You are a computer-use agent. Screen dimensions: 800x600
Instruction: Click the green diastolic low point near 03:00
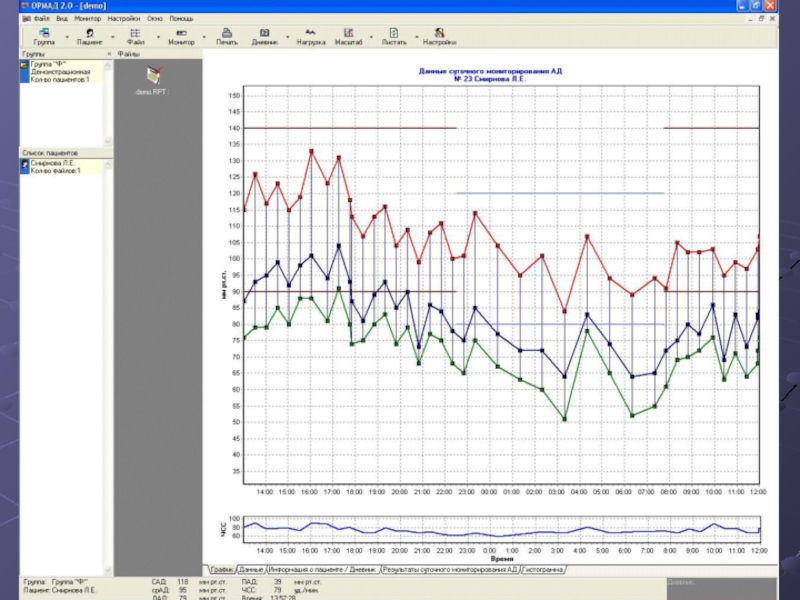pos(564,419)
